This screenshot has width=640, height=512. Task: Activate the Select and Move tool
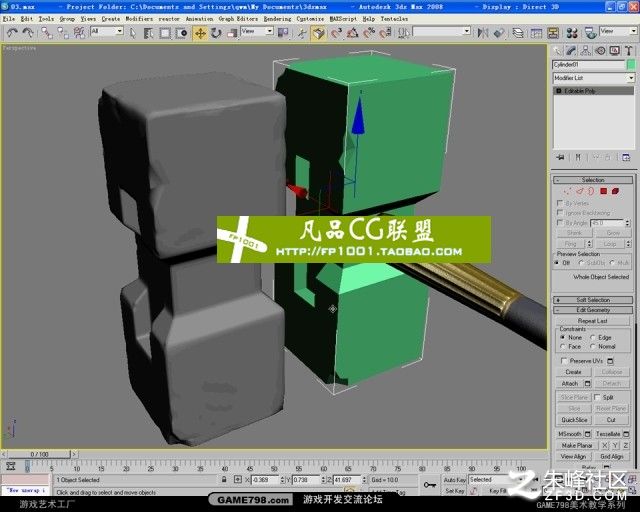[200, 33]
